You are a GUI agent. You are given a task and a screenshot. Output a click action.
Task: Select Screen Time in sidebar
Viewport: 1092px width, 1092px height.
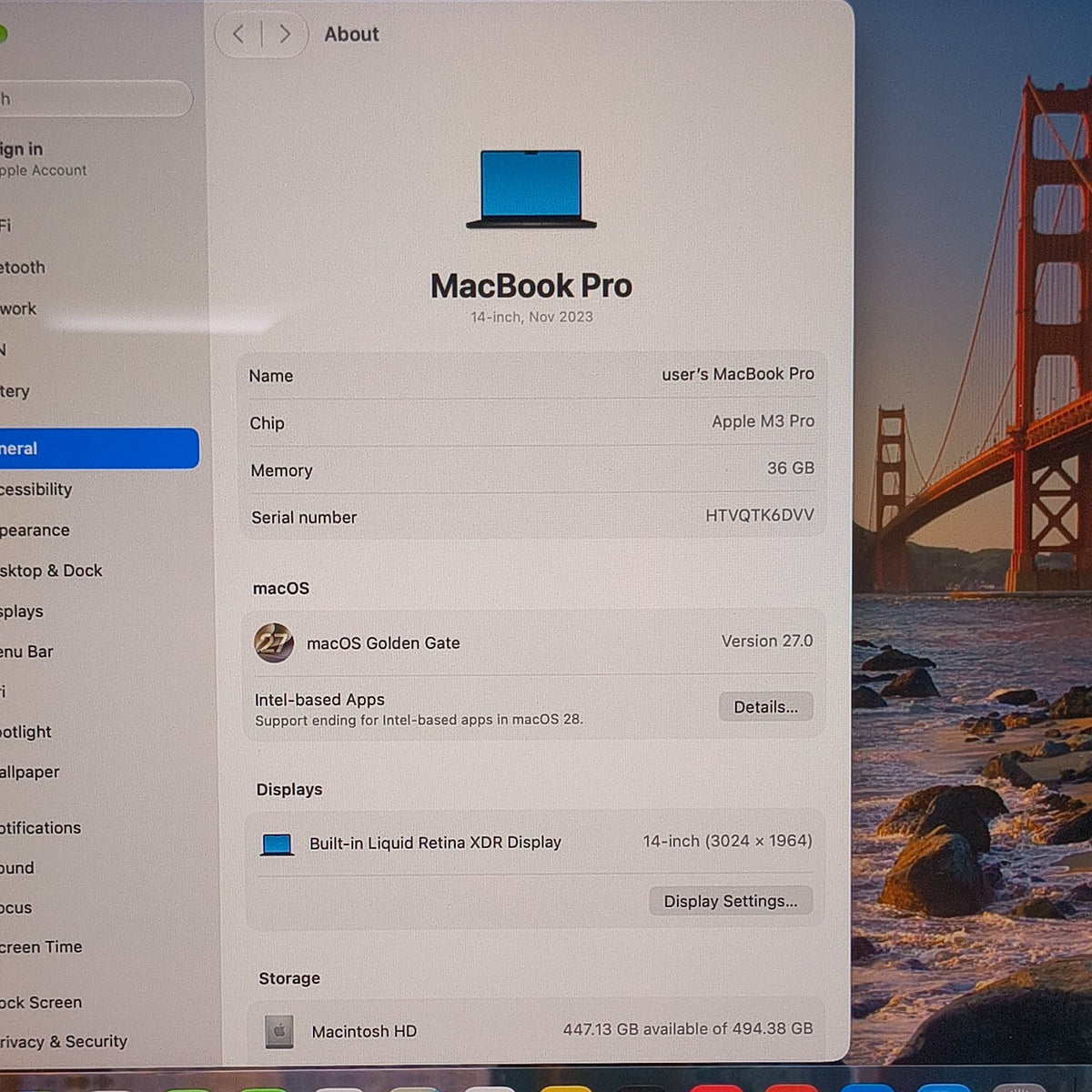[x=41, y=947]
